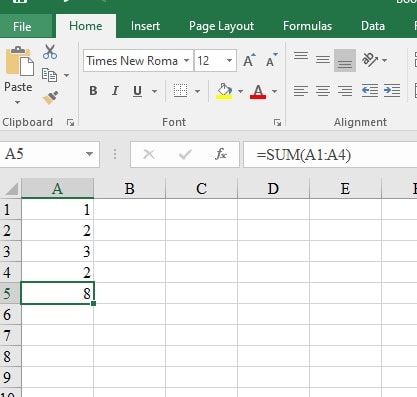
Task: Switch to the Formulas tab
Action: (x=307, y=26)
